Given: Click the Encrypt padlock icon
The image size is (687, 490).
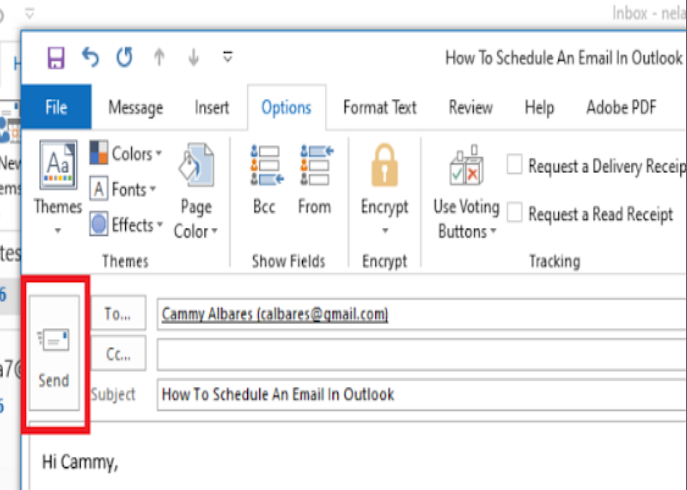Looking at the screenshot, I should [385, 166].
